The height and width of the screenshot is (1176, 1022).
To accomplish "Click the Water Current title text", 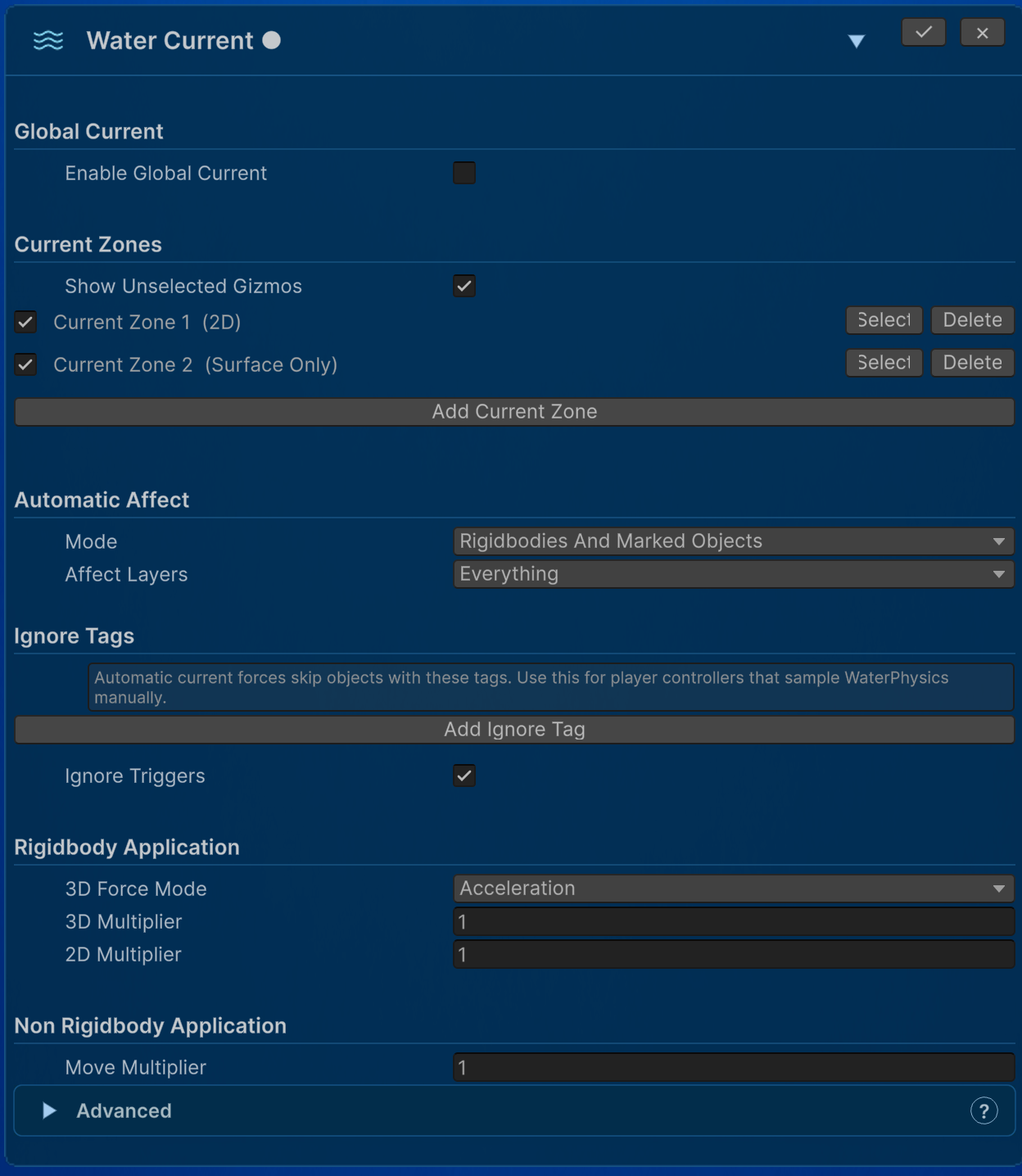I will pos(170,41).
